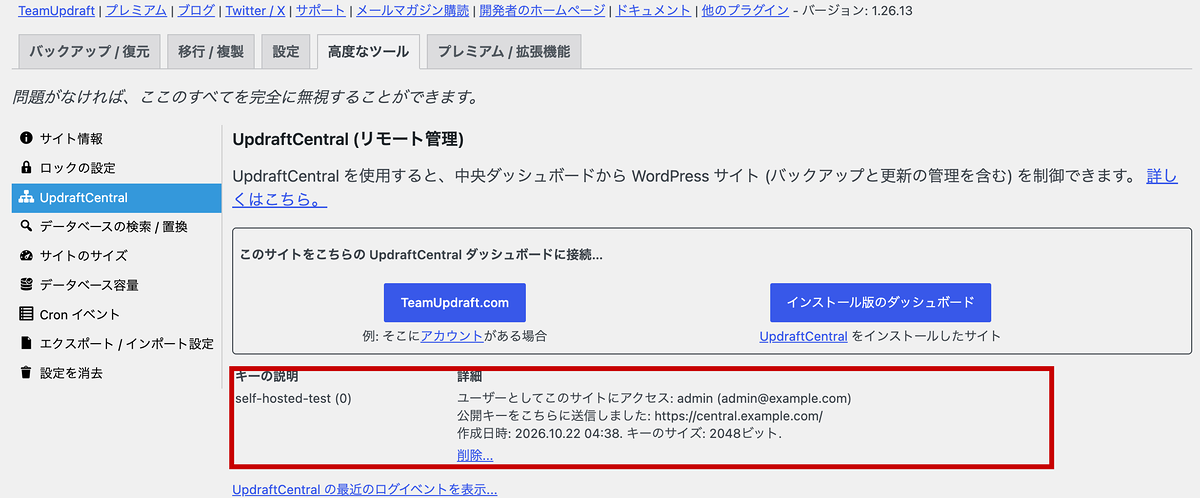Click the UpdraftCentral (リモート管理) heading

pos(348,139)
